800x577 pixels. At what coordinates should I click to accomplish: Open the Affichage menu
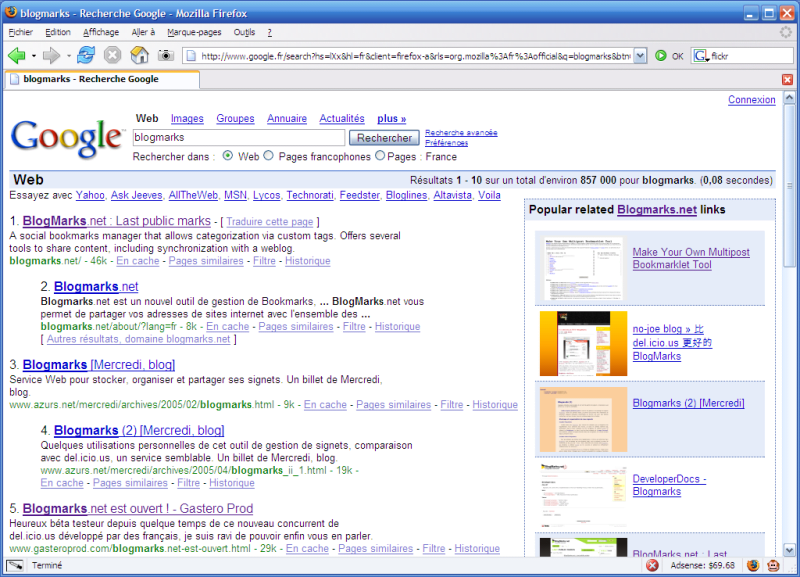[x=101, y=32]
